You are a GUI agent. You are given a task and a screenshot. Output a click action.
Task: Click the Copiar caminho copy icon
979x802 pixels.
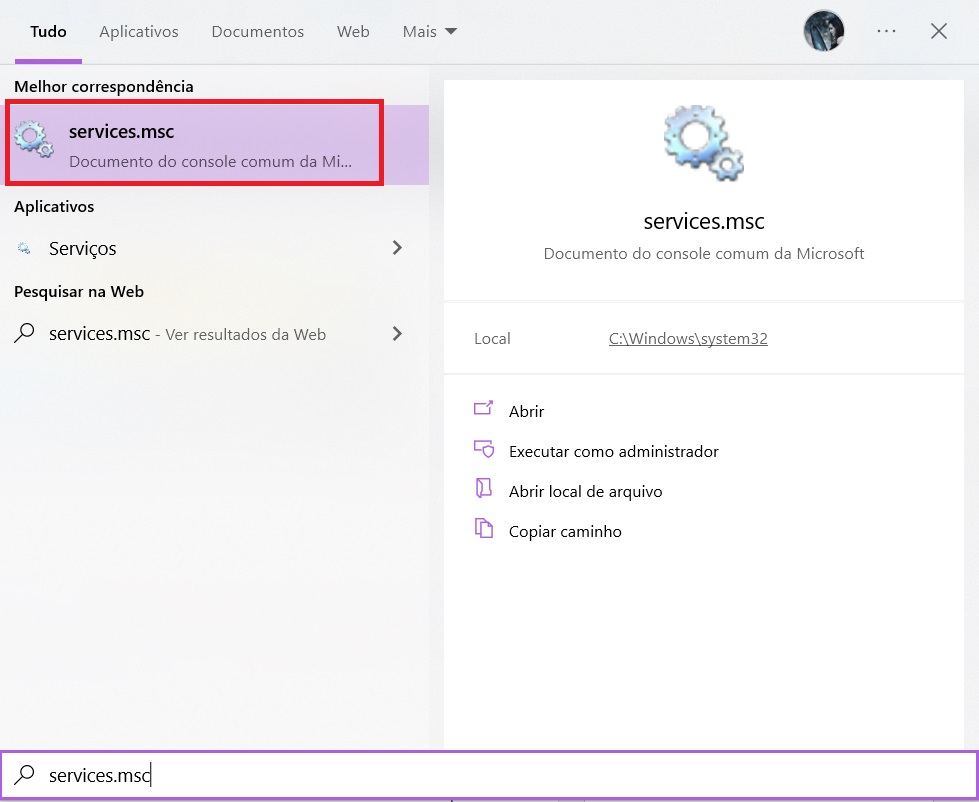click(484, 529)
